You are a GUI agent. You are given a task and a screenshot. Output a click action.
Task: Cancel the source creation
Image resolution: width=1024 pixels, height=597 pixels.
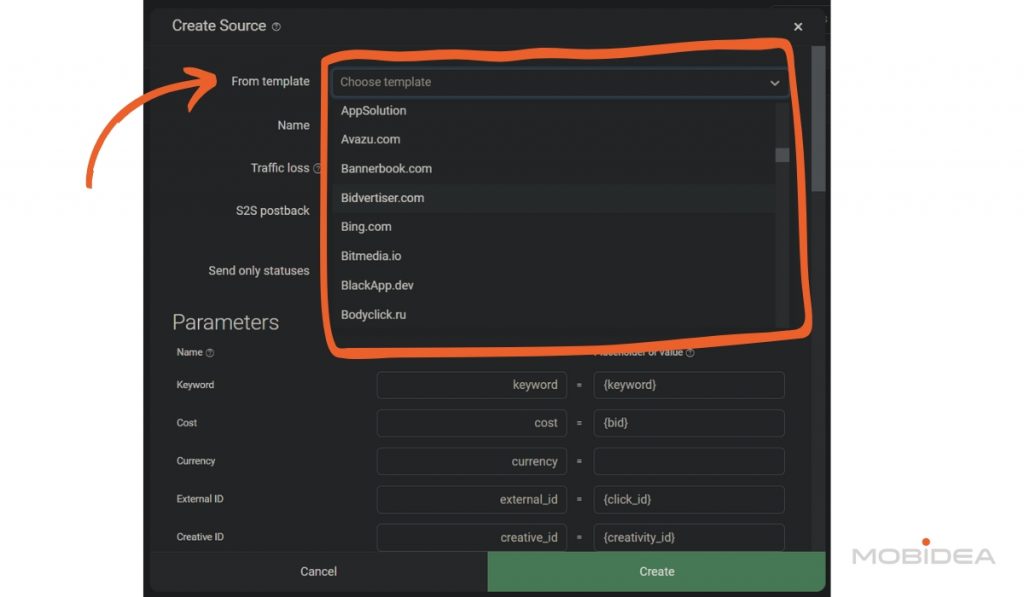[318, 571]
